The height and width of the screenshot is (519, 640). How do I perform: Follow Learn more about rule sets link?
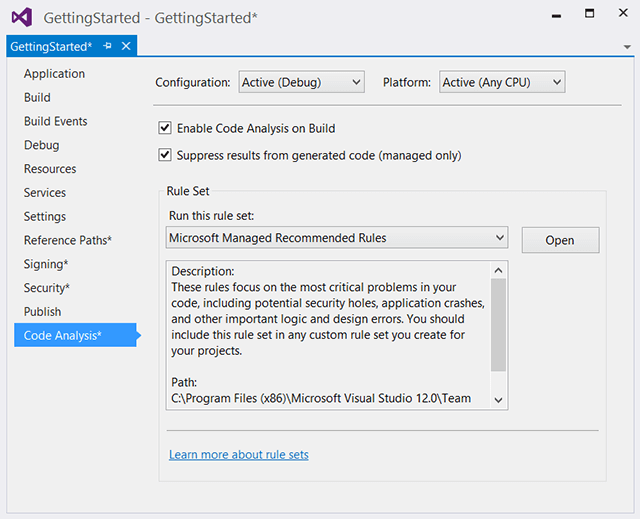(239, 454)
